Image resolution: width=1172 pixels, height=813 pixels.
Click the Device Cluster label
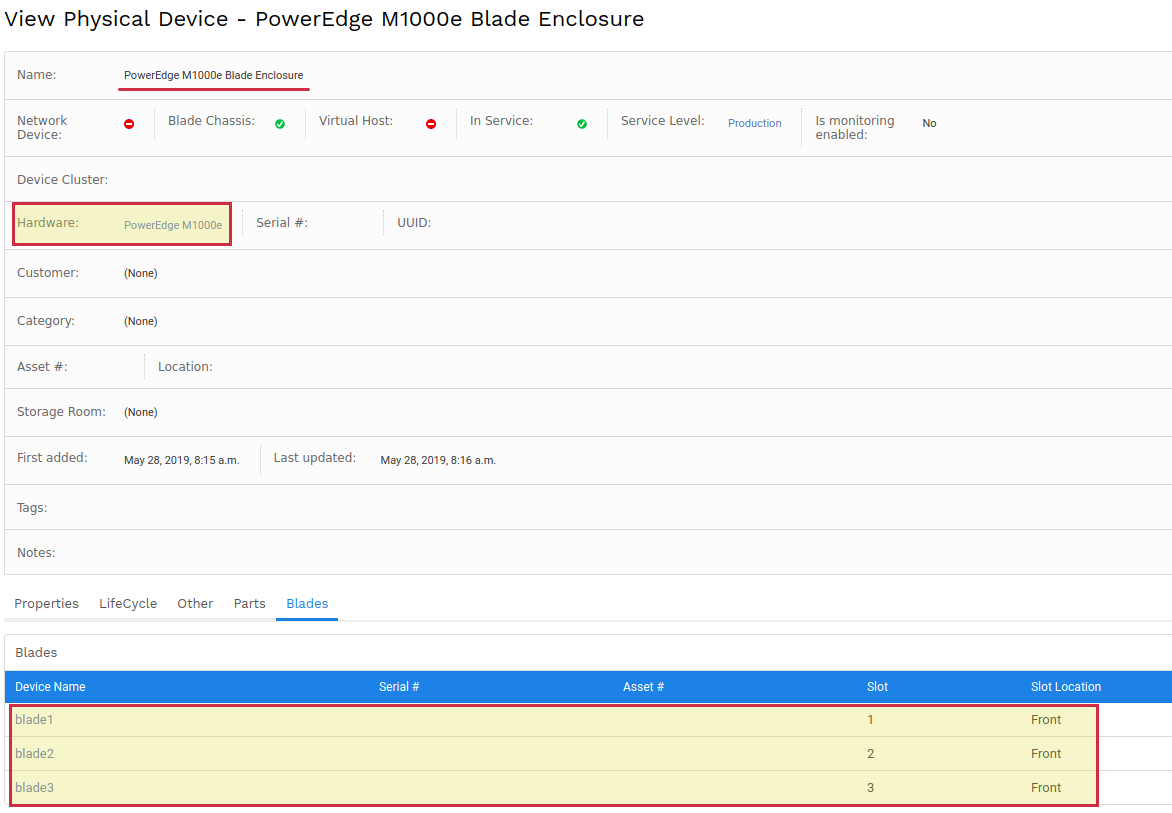coord(62,179)
